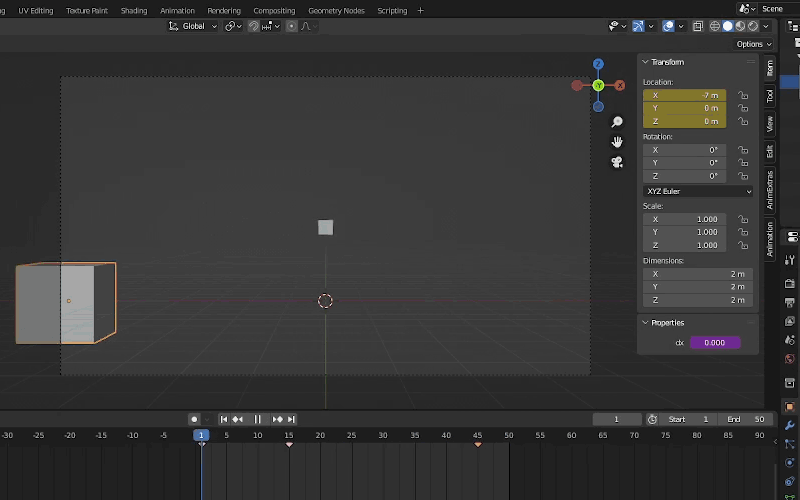Switch to the Animation workspace
The image size is (800, 500).
tap(177, 10)
